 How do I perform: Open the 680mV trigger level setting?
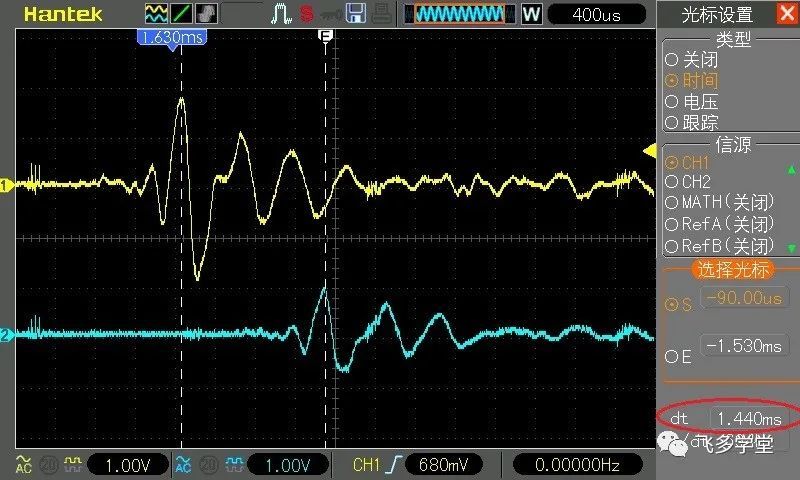[x=443, y=465]
